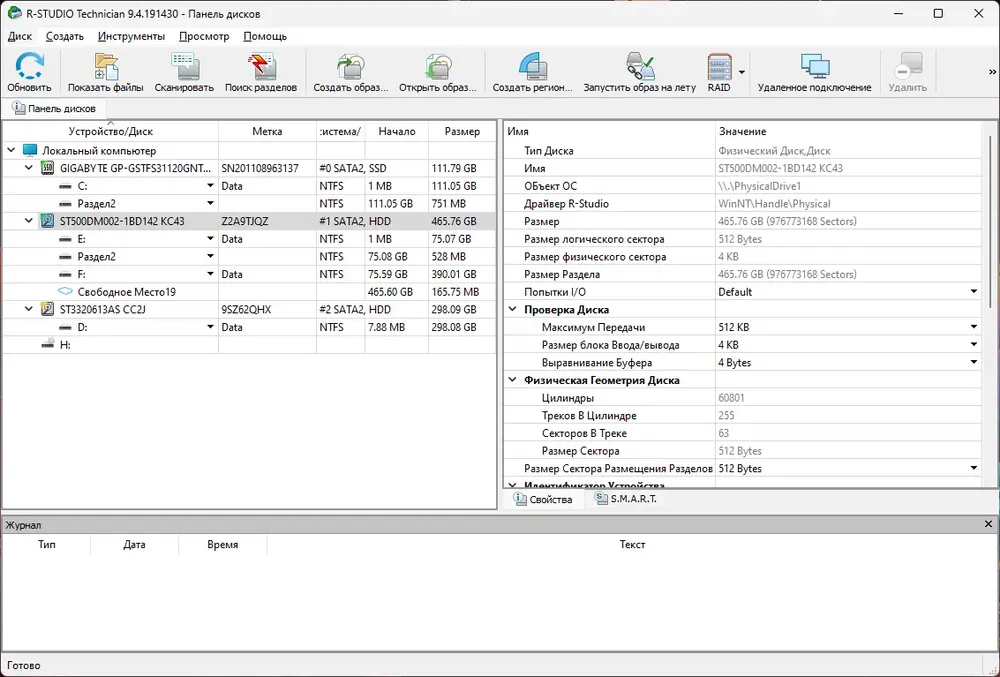Click the GIGABYTE SSD drive icon
The image size is (1000, 677).
[x=47, y=168]
